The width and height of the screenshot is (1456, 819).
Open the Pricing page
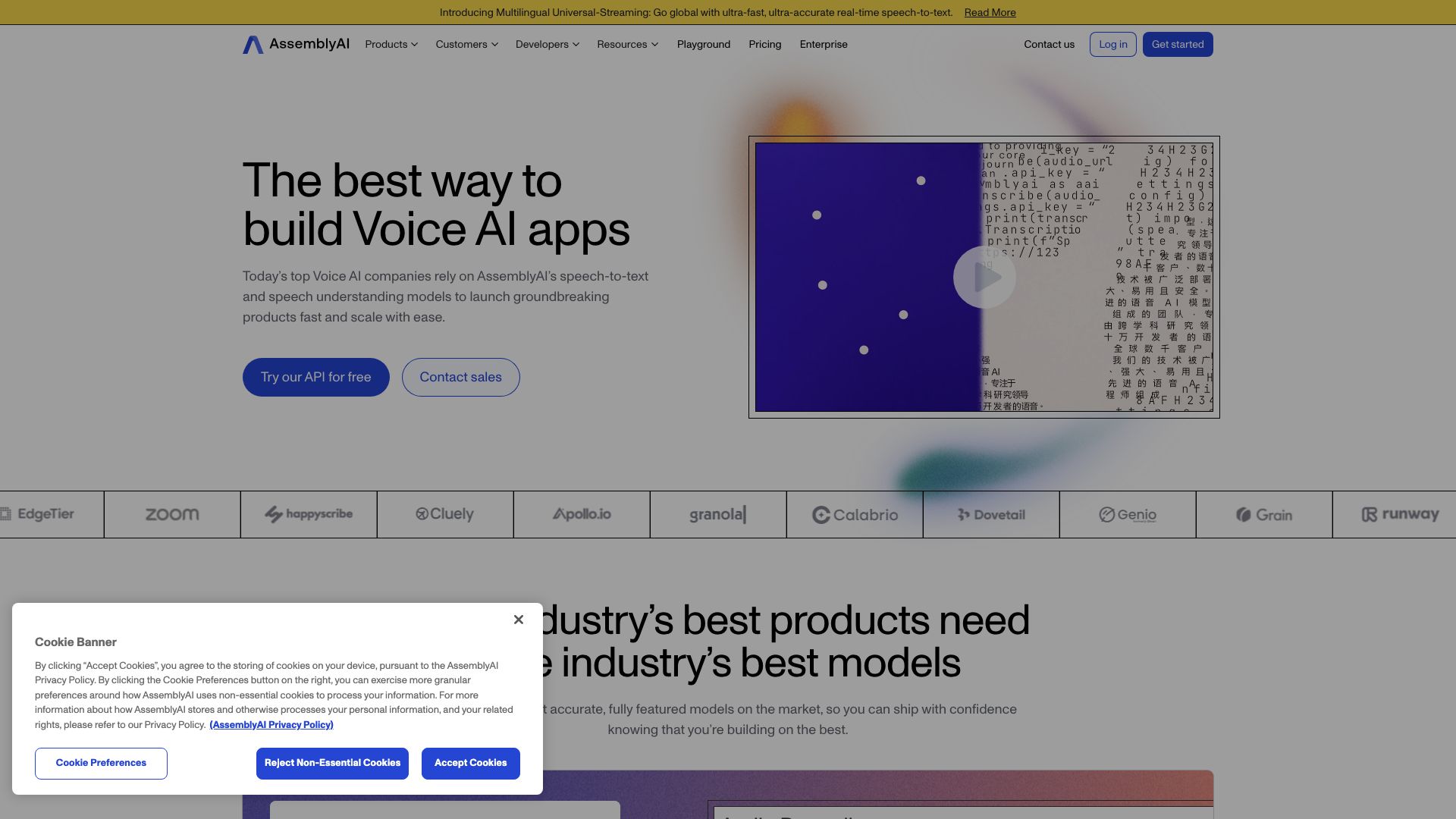coord(764,45)
